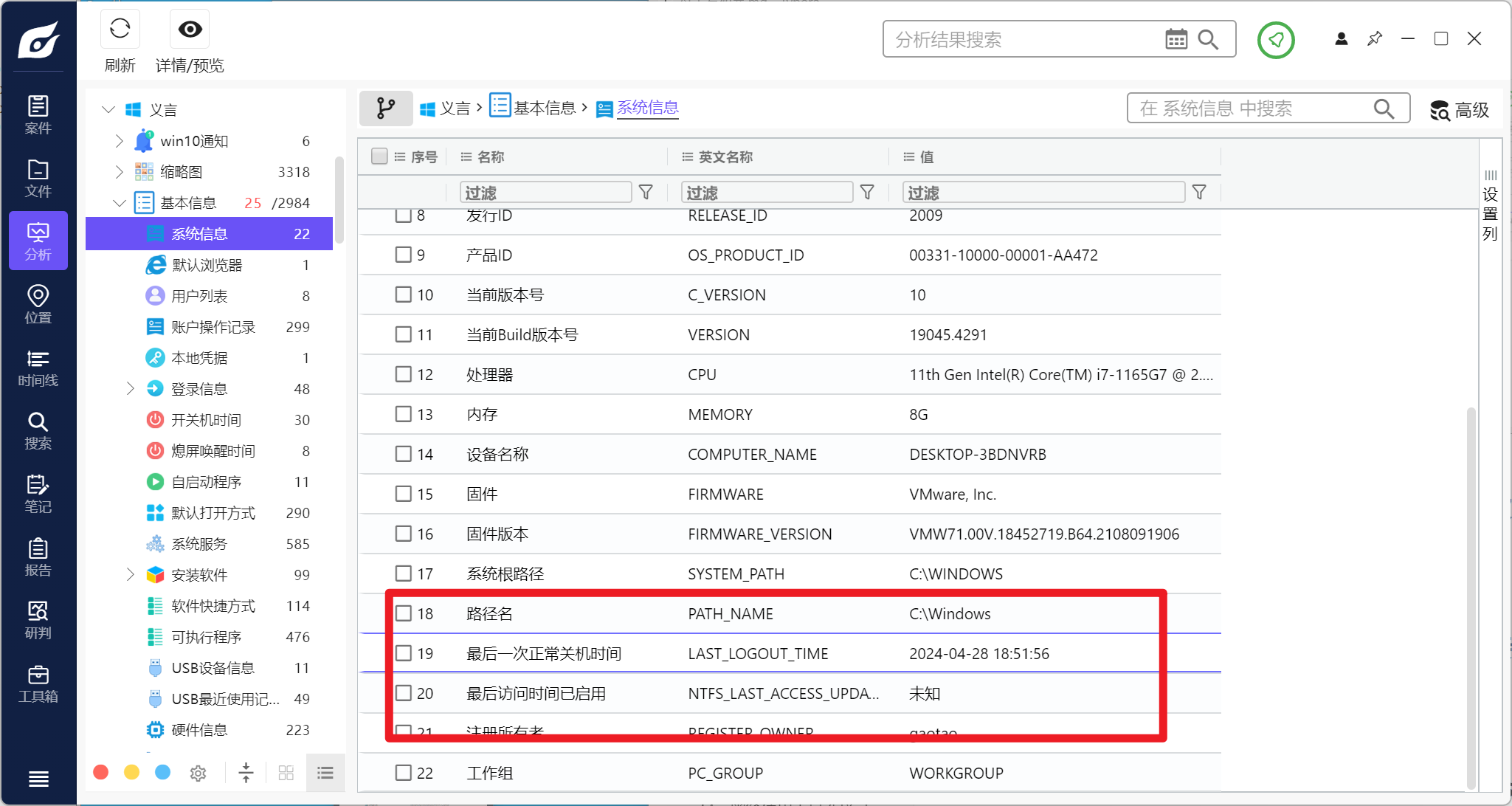This screenshot has height=806, width=1512.
Task: Open the Timeline (时间线) sidebar section
Action: pyautogui.click(x=38, y=368)
